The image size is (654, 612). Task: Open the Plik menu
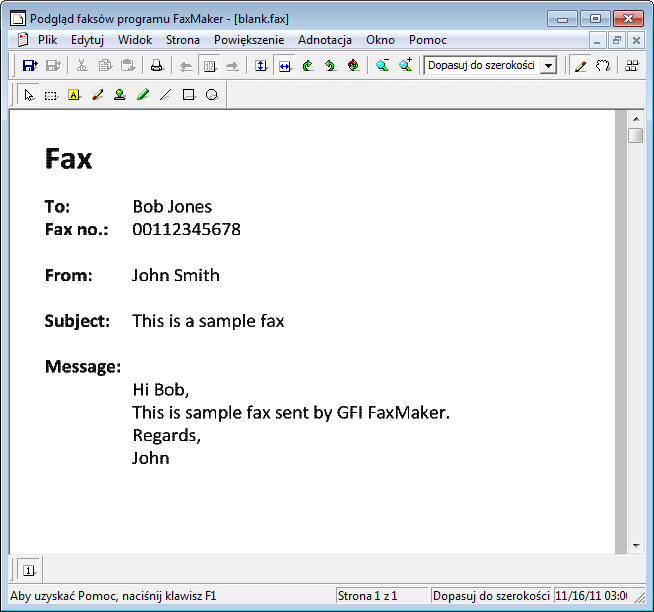(x=47, y=40)
